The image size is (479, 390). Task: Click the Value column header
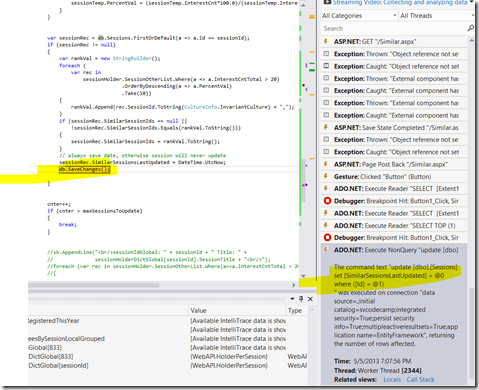pyautogui.click(x=237, y=311)
